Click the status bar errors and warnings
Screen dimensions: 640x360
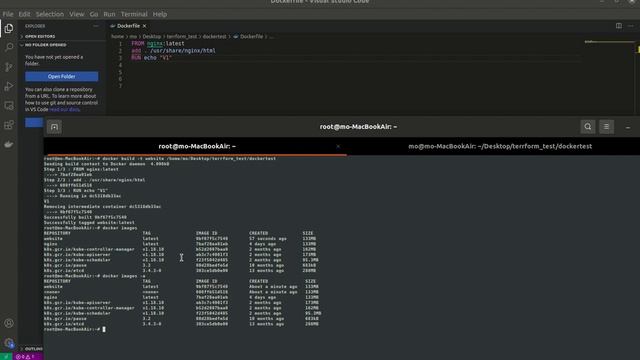pyautogui.click(x=25, y=357)
